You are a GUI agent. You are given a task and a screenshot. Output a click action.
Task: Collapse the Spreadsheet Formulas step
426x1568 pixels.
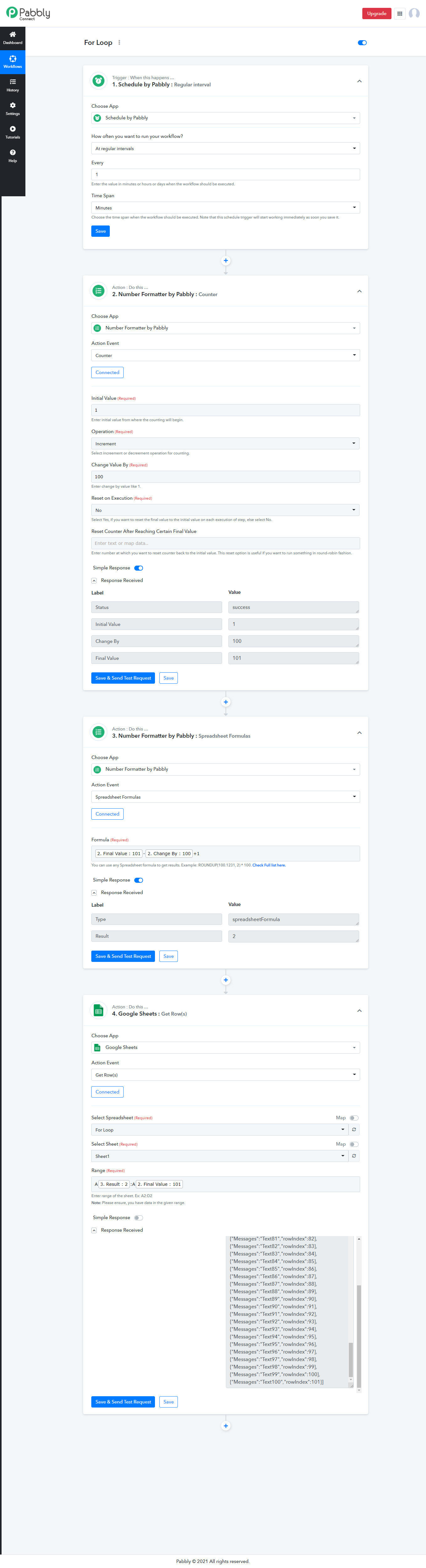pyautogui.click(x=359, y=732)
